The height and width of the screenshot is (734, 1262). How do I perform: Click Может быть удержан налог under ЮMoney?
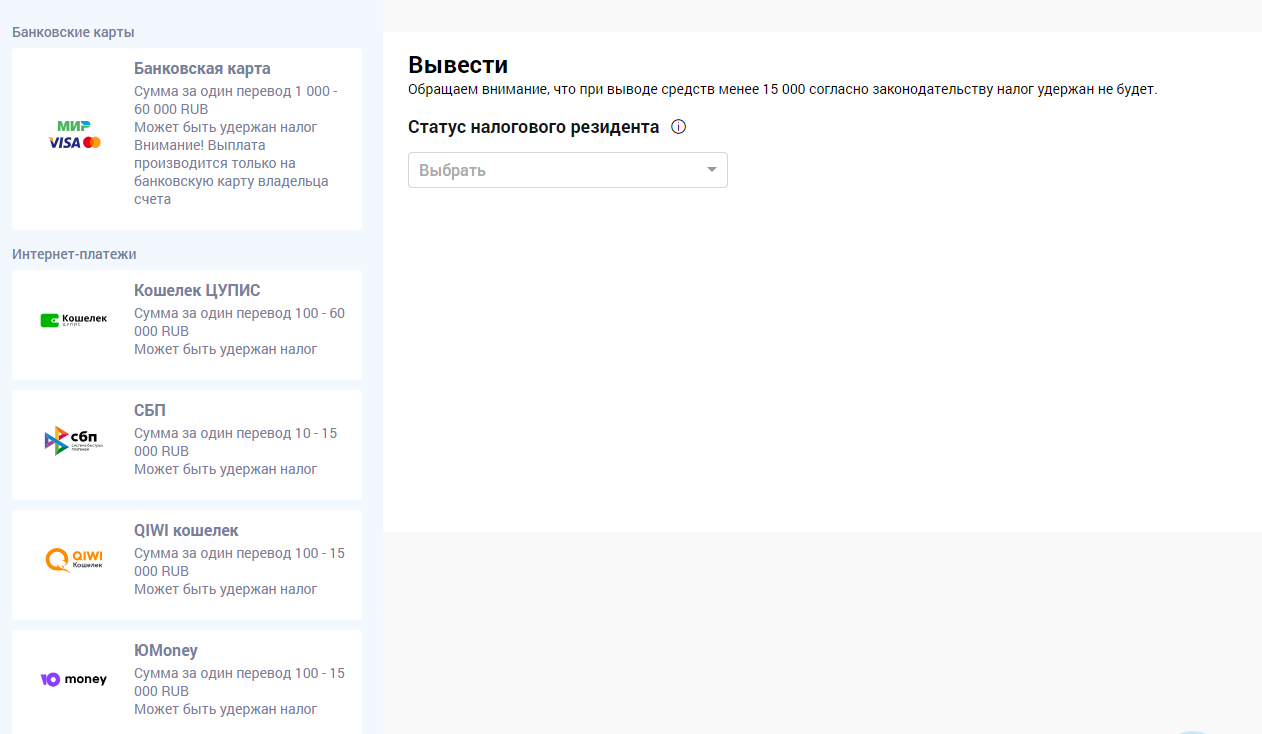(225, 709)
